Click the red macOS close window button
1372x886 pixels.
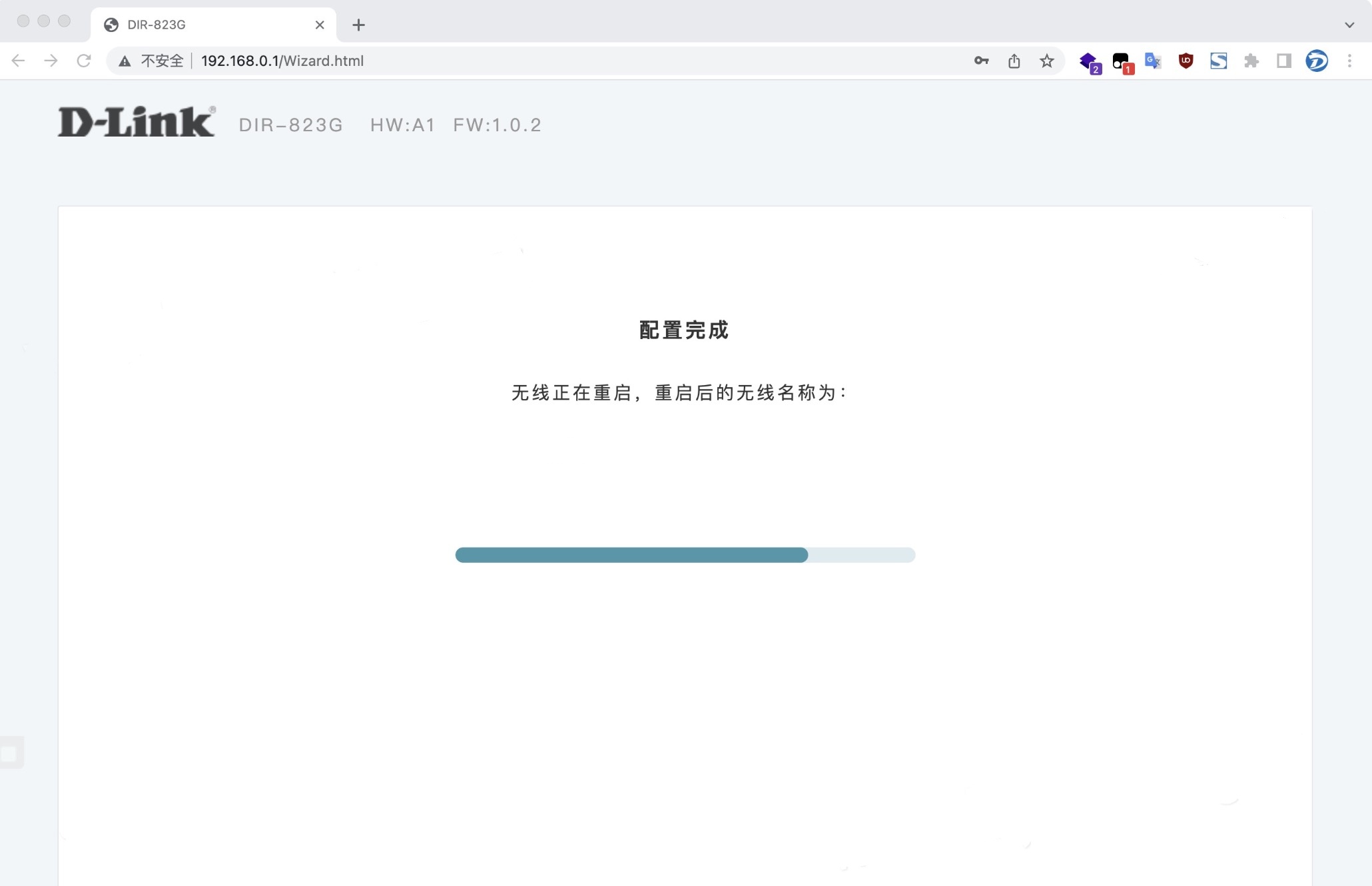[x=23, y=21]
